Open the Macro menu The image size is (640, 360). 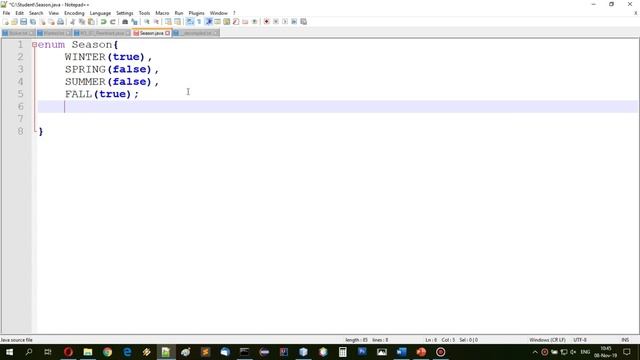click(x=162, y=13)
